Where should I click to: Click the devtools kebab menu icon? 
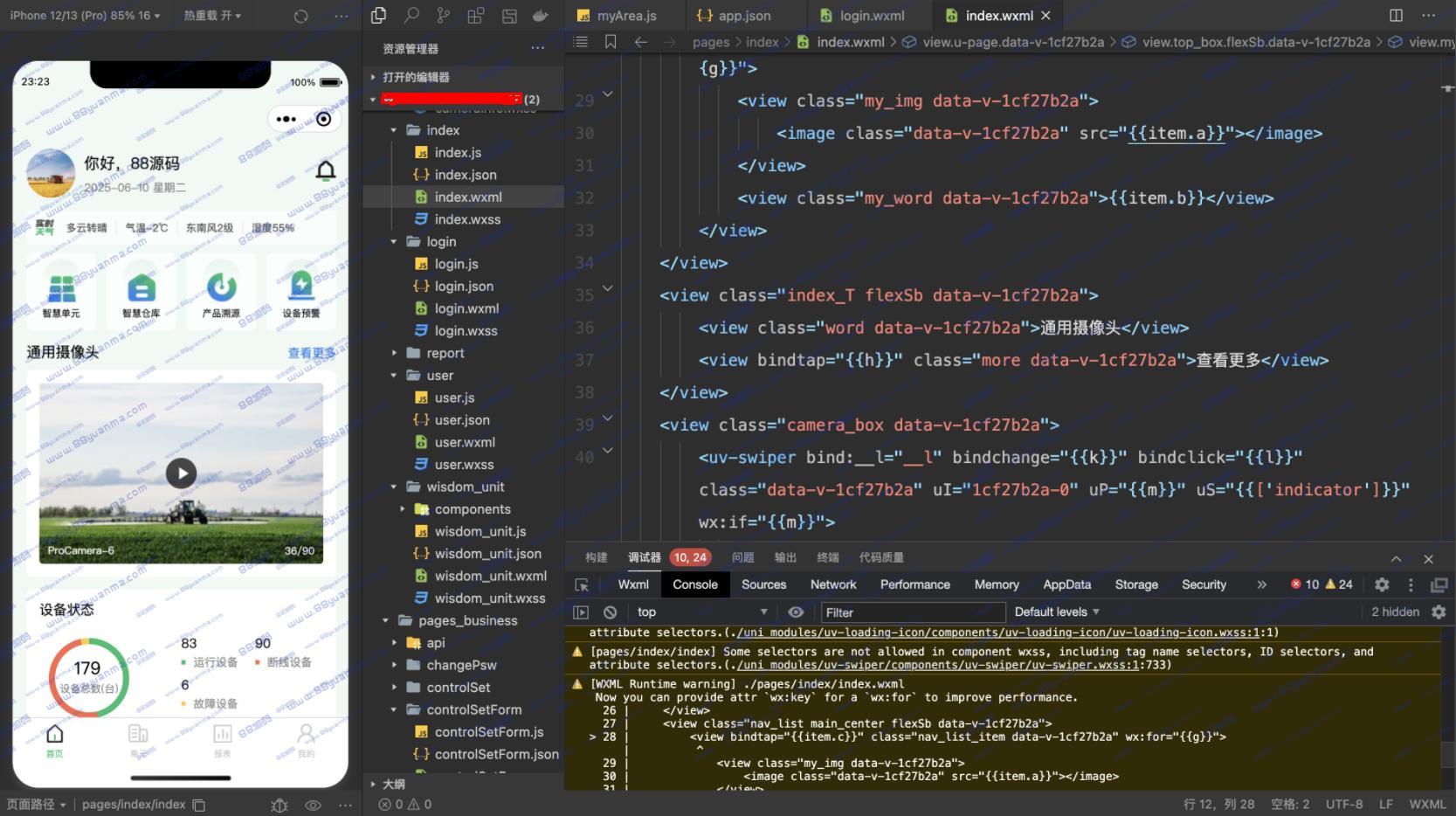1410,584
